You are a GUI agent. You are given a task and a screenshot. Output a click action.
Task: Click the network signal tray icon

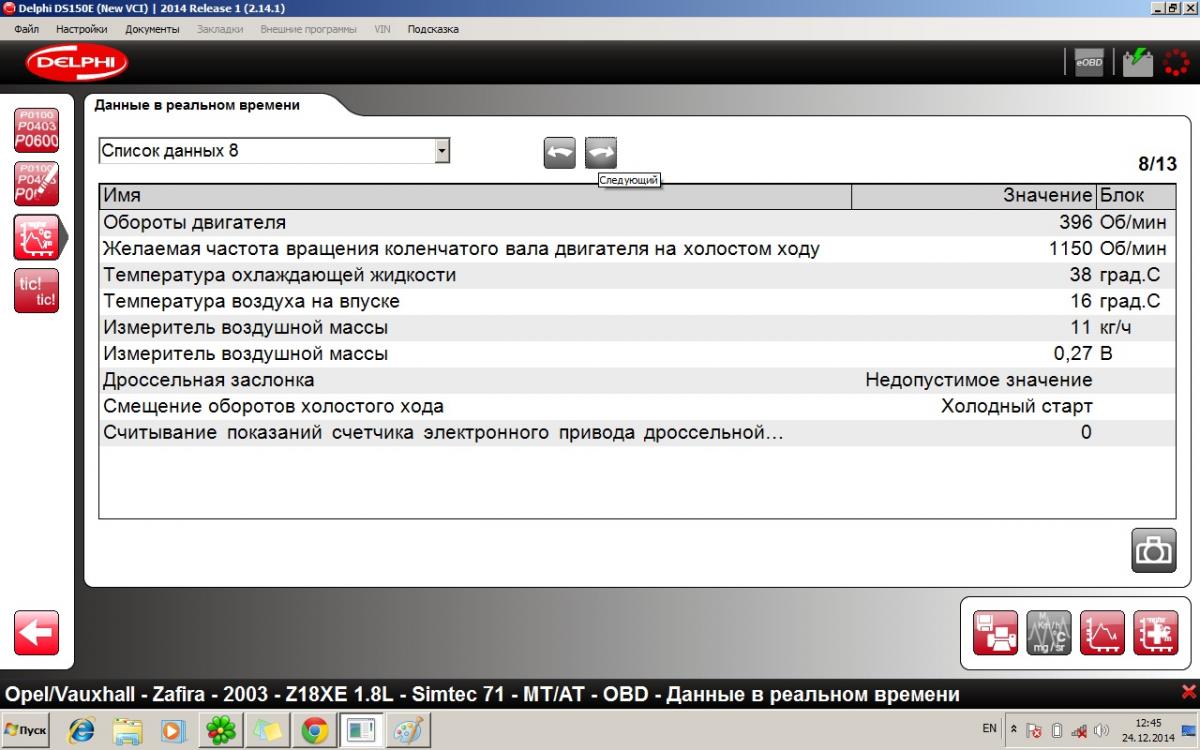1079,731
